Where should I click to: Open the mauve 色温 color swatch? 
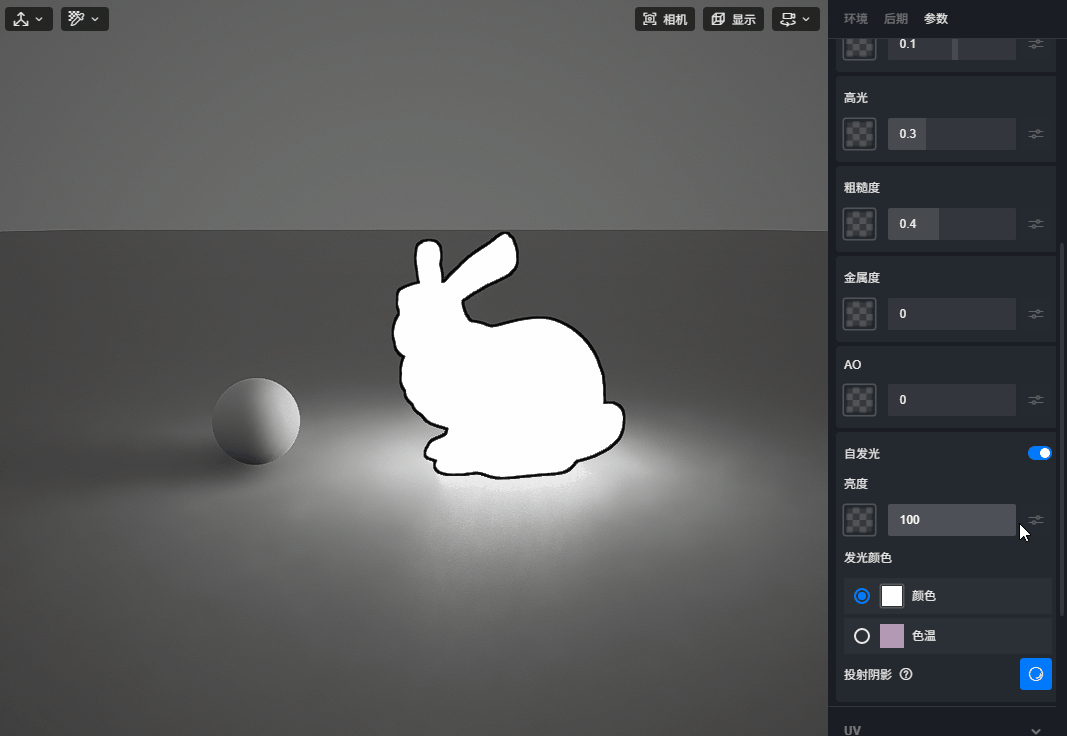point(891,636)
